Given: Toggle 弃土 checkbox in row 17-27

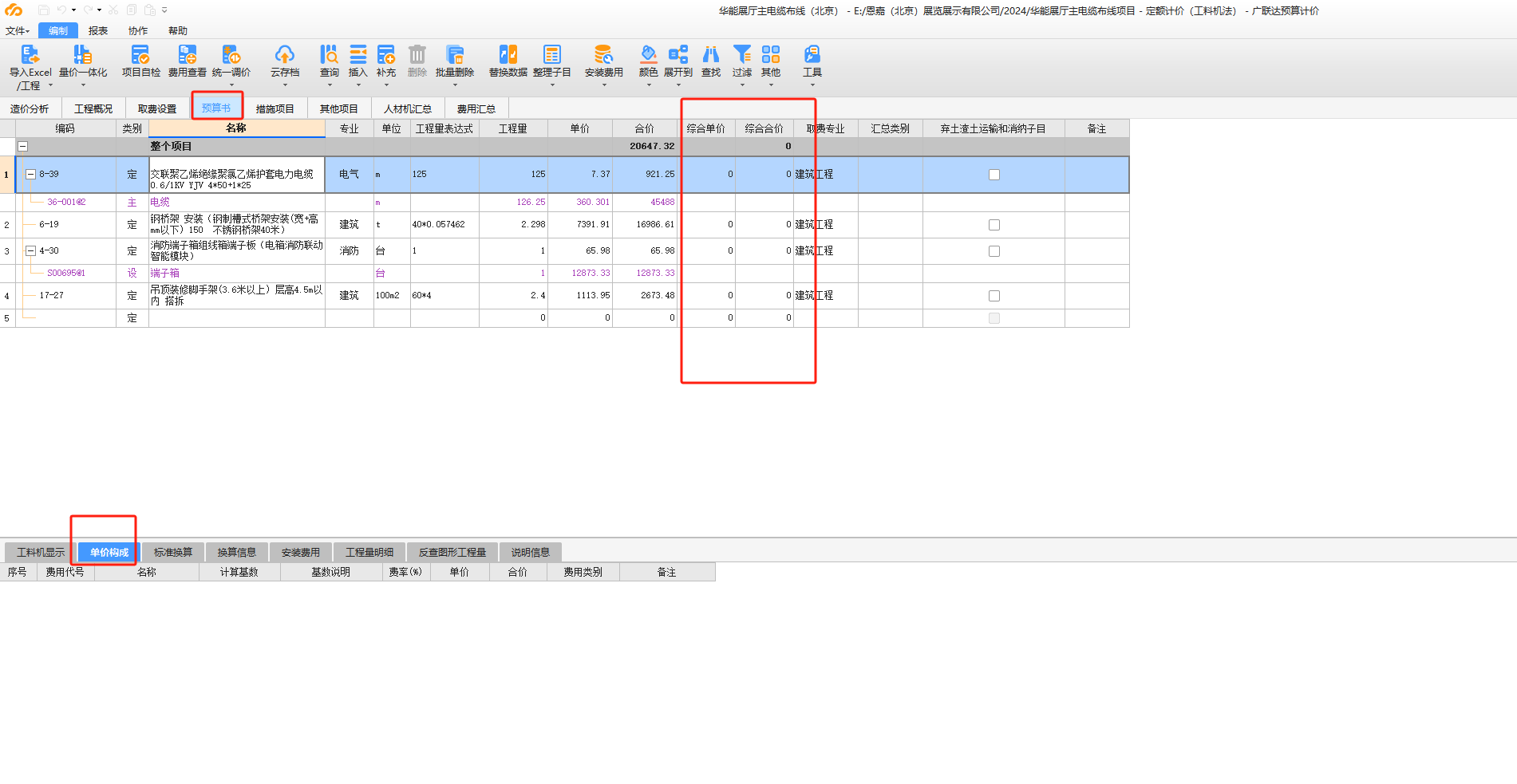Looking at the screenshot, I should (994, 296).
